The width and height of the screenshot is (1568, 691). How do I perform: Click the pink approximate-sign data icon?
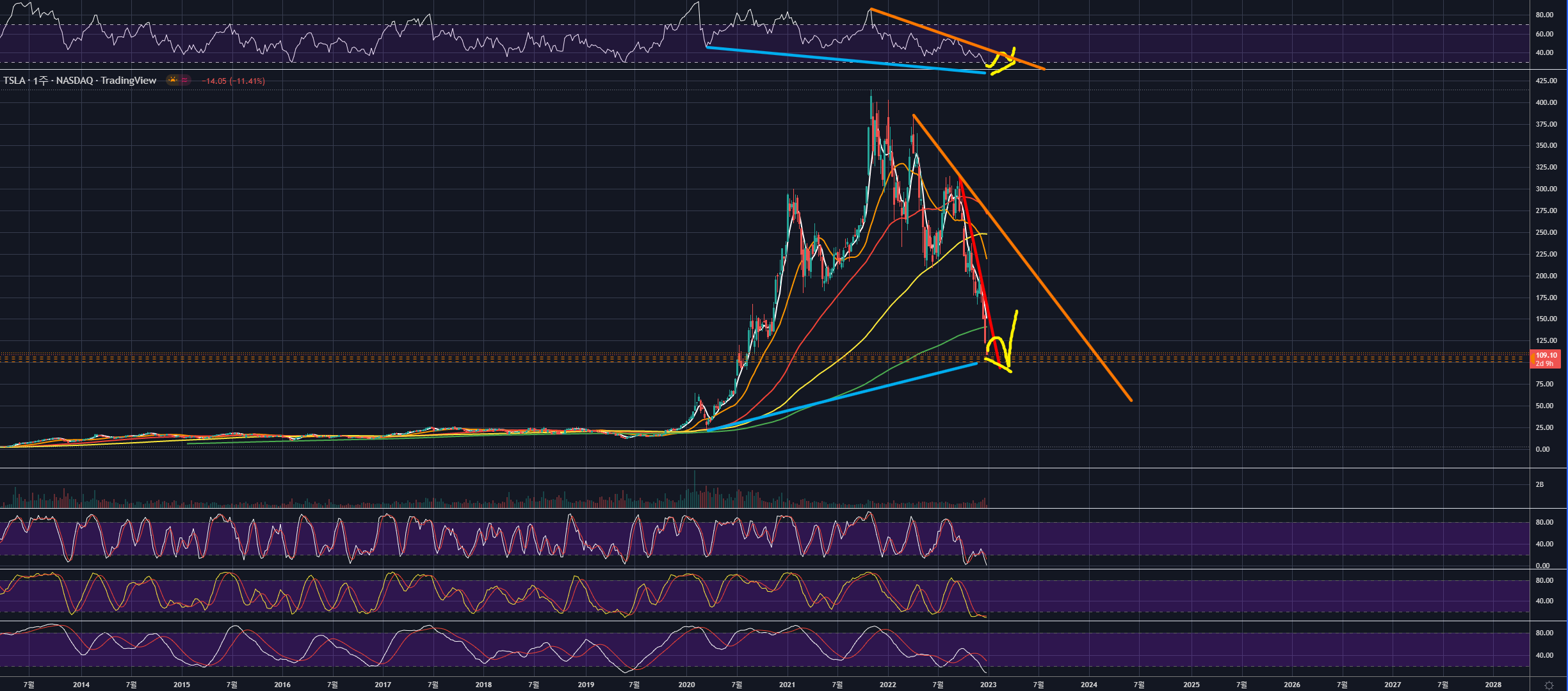click(x=184, y=80)
